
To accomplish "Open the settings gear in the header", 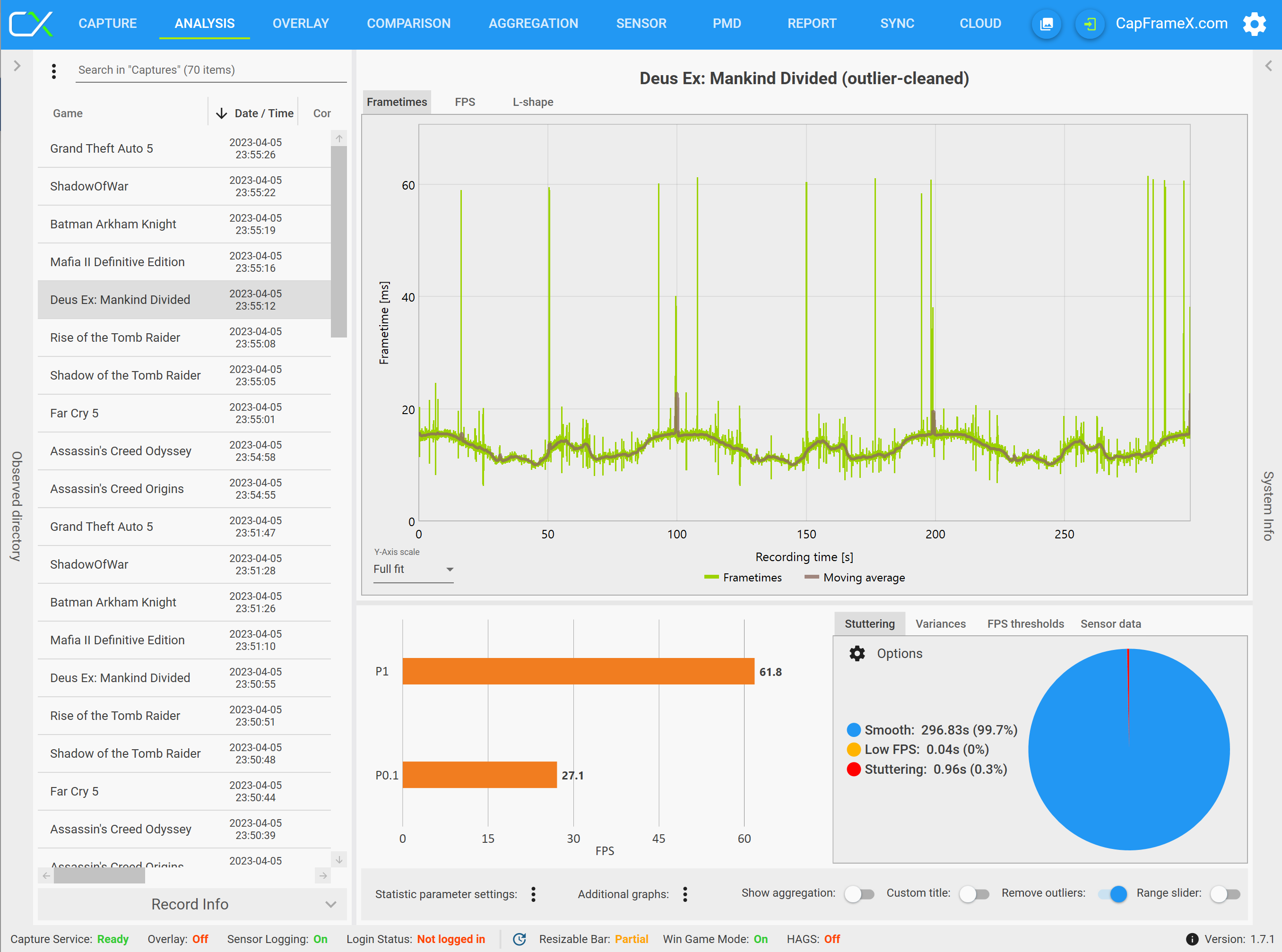I will click(x=1254, y=24).
